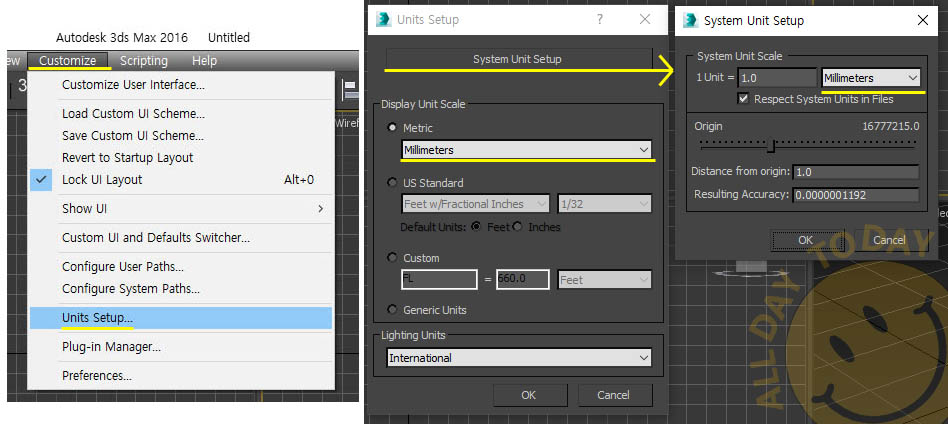Click the custom unit name FL field

pos(439,279)
